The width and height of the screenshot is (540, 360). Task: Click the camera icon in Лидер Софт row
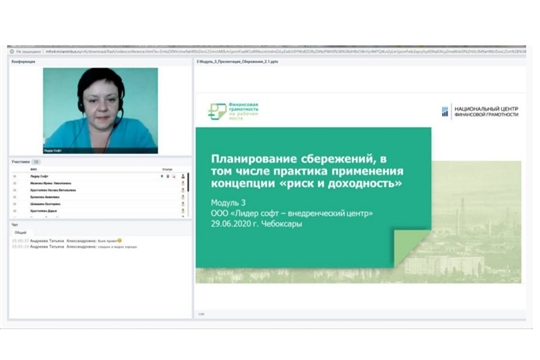(168, 176)
